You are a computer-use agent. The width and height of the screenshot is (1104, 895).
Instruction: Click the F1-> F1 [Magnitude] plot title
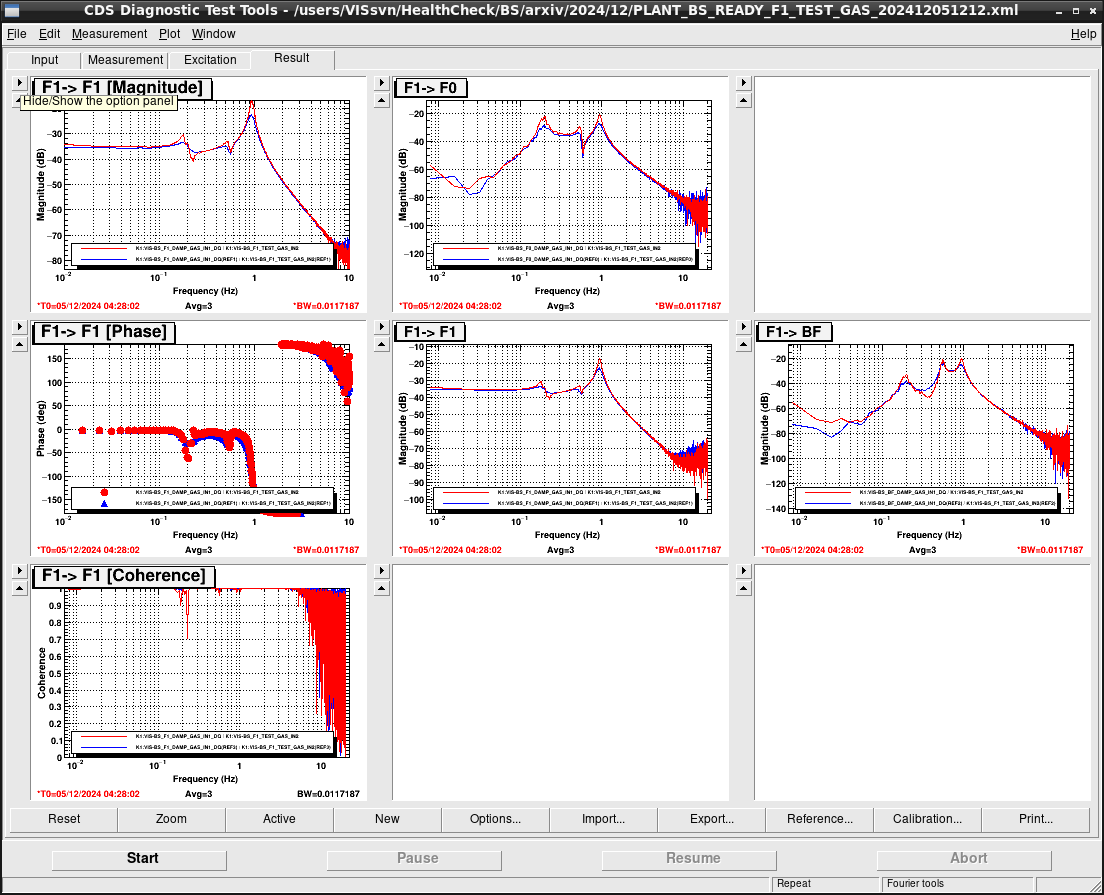pos(122,87)
